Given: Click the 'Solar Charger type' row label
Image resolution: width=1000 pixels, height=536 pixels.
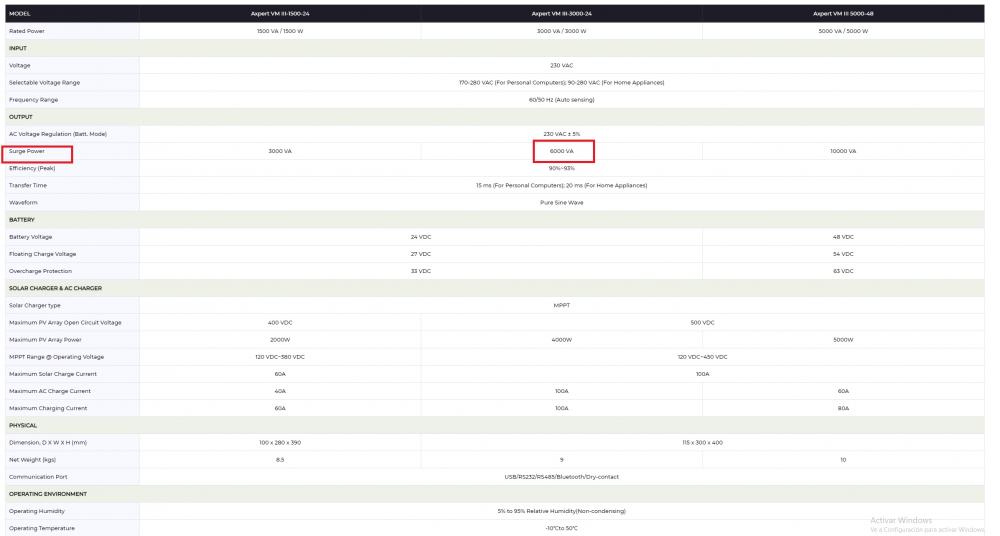Looking at the screenshot, I should [x=34, y=305].
